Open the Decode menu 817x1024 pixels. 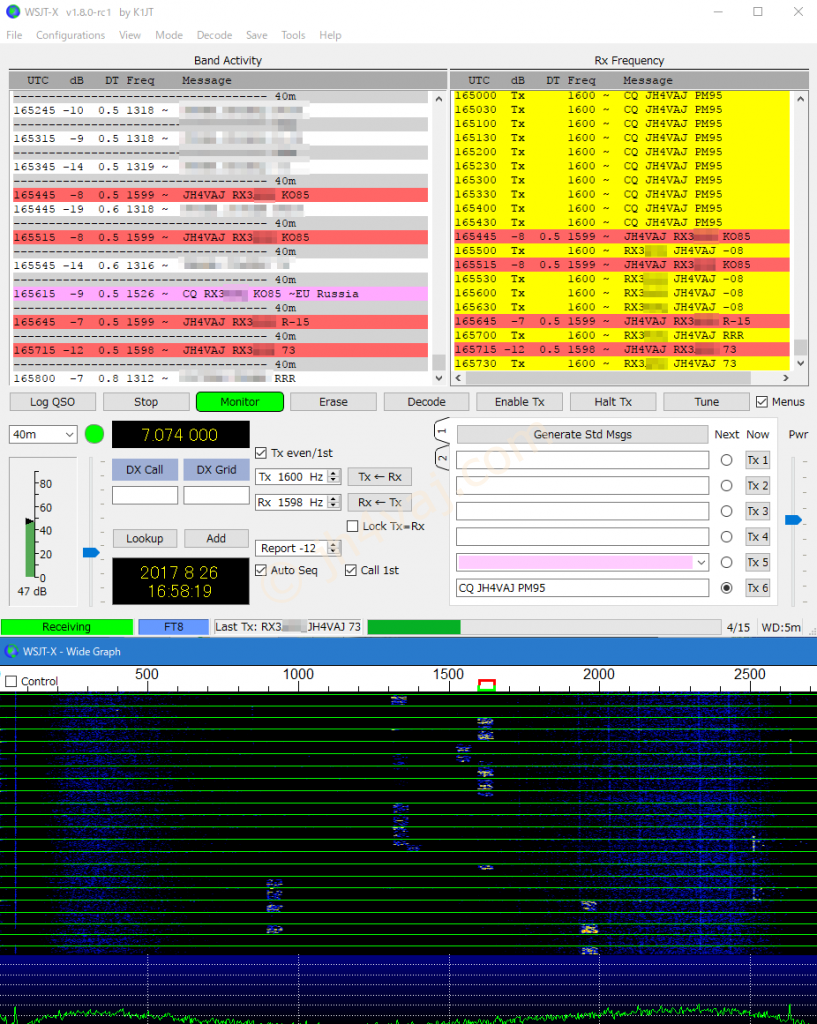coord(214,35)
